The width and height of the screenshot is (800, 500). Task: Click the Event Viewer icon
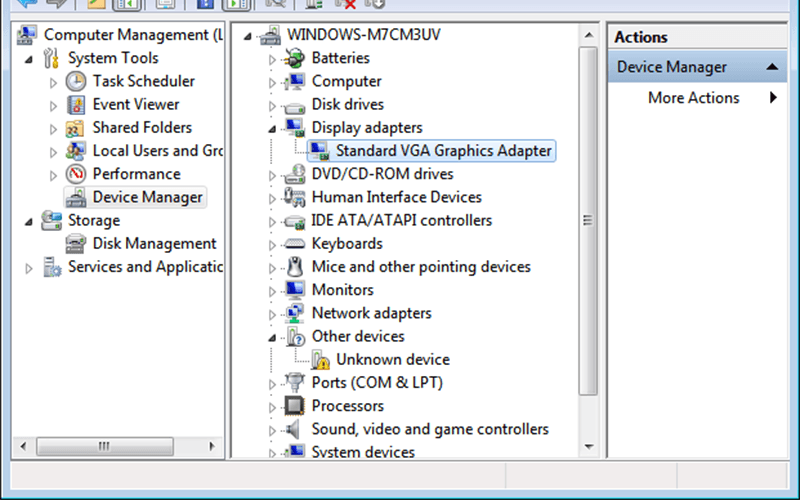76,105
